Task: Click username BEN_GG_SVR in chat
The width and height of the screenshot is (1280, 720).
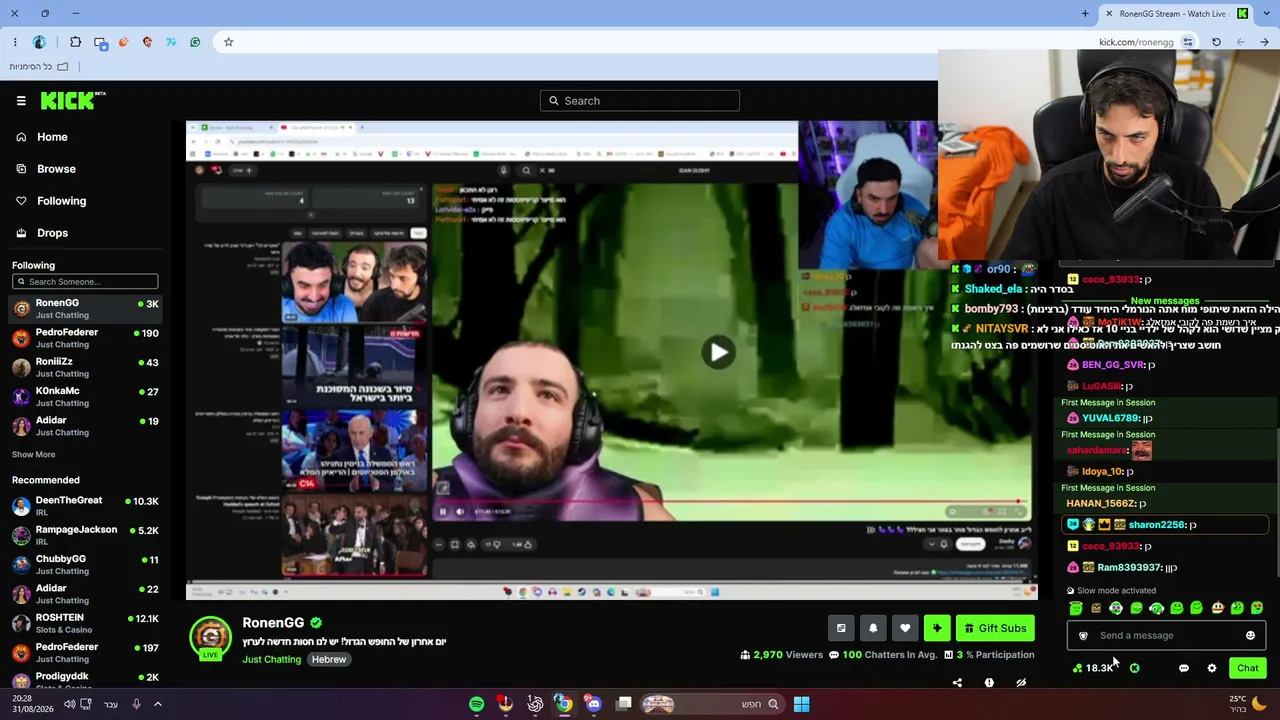Action: click(x=1112, y=365)
